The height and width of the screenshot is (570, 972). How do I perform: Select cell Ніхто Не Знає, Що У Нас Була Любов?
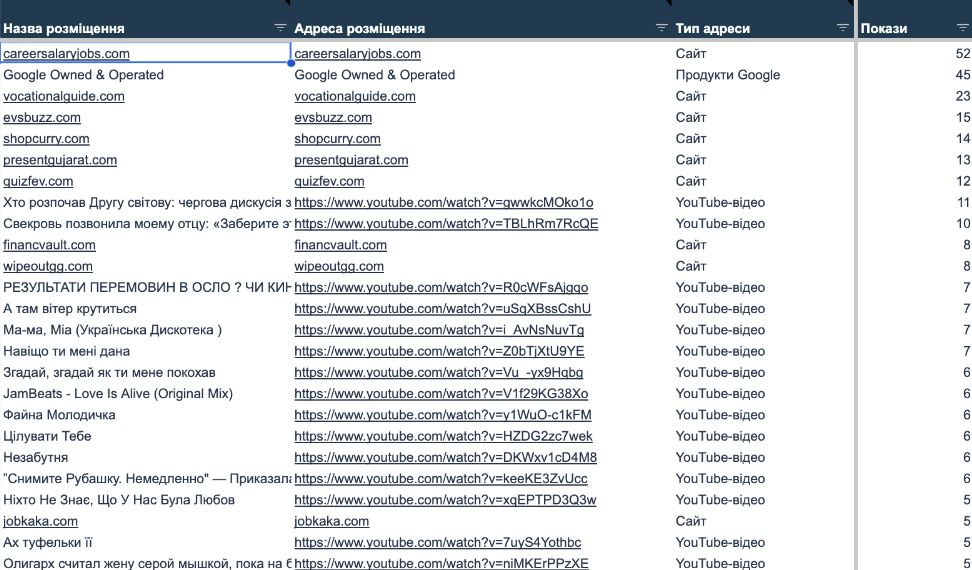click(x=145, y=499)
